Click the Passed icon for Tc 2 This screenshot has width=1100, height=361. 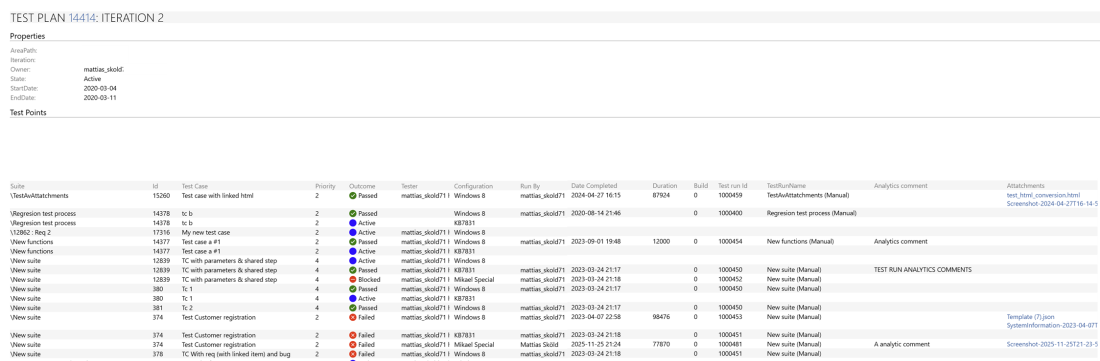pos(353,308)
